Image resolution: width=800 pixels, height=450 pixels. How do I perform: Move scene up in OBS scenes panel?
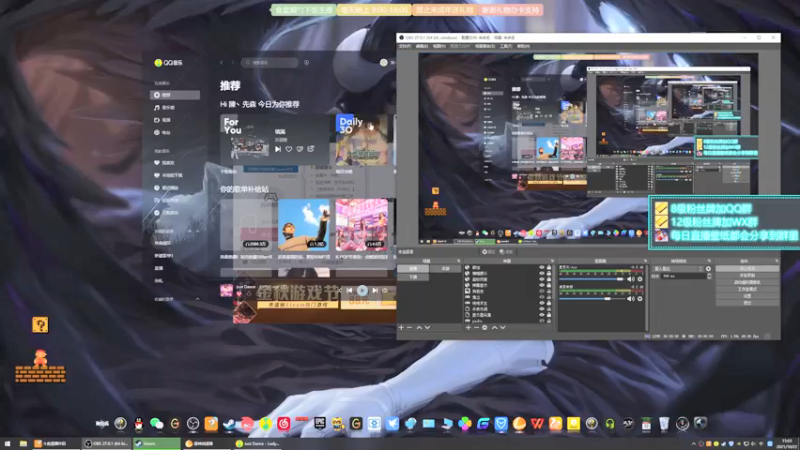tap(419, 327)
